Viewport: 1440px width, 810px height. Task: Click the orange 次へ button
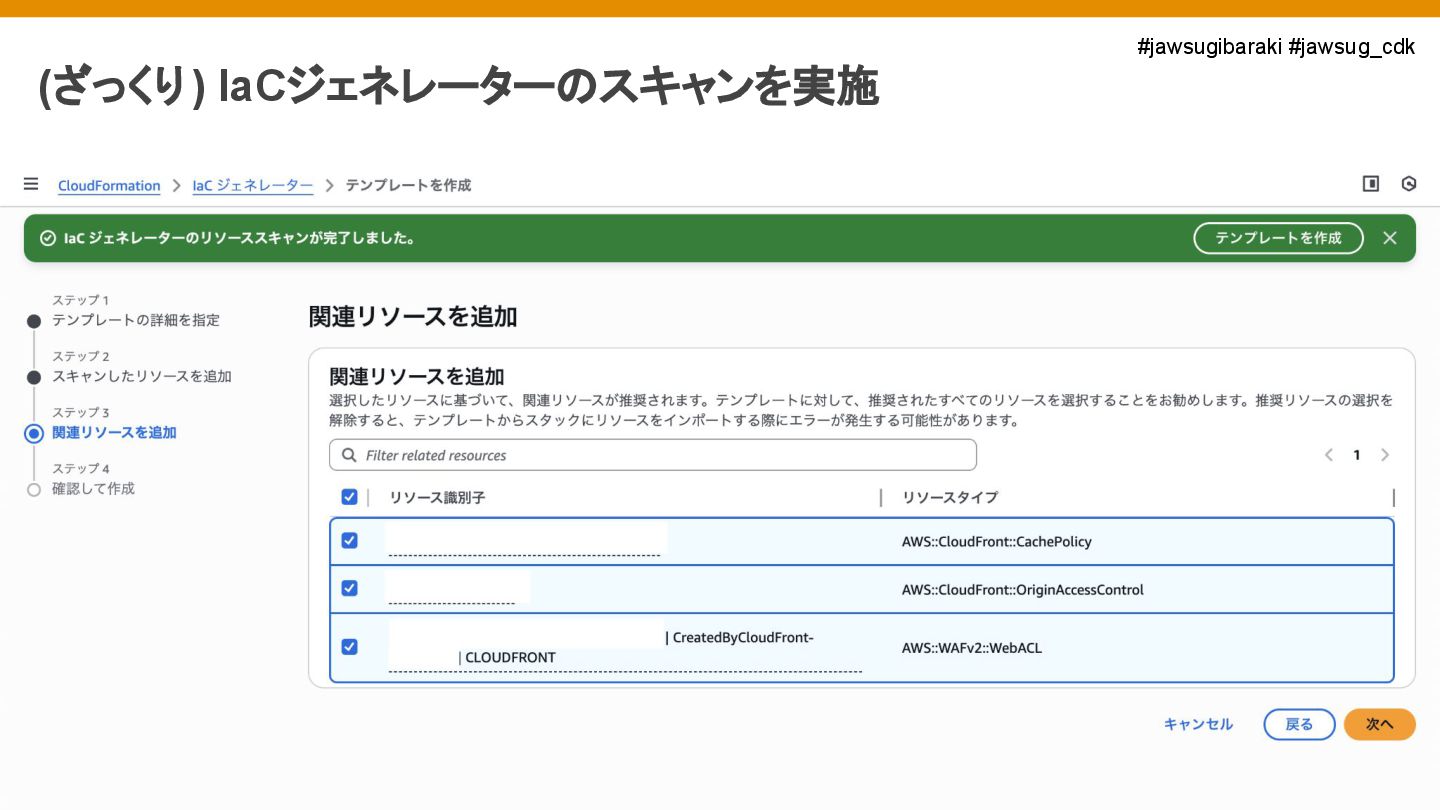tap(1380, 724)
